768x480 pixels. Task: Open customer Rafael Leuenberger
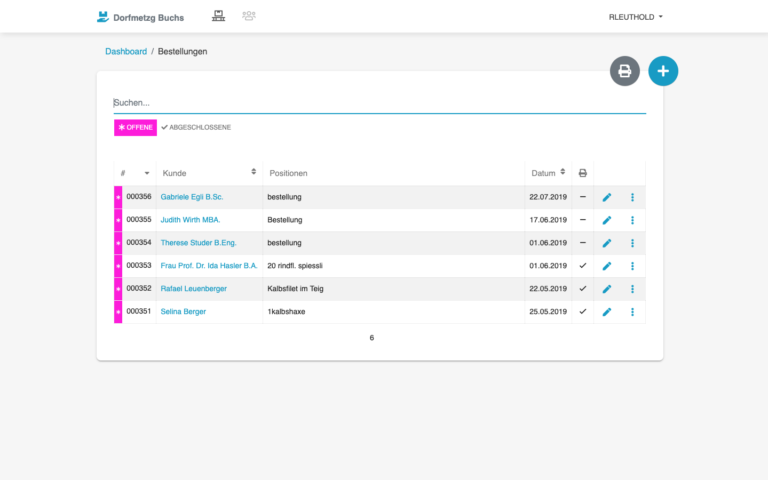click(x=193, y=289)
